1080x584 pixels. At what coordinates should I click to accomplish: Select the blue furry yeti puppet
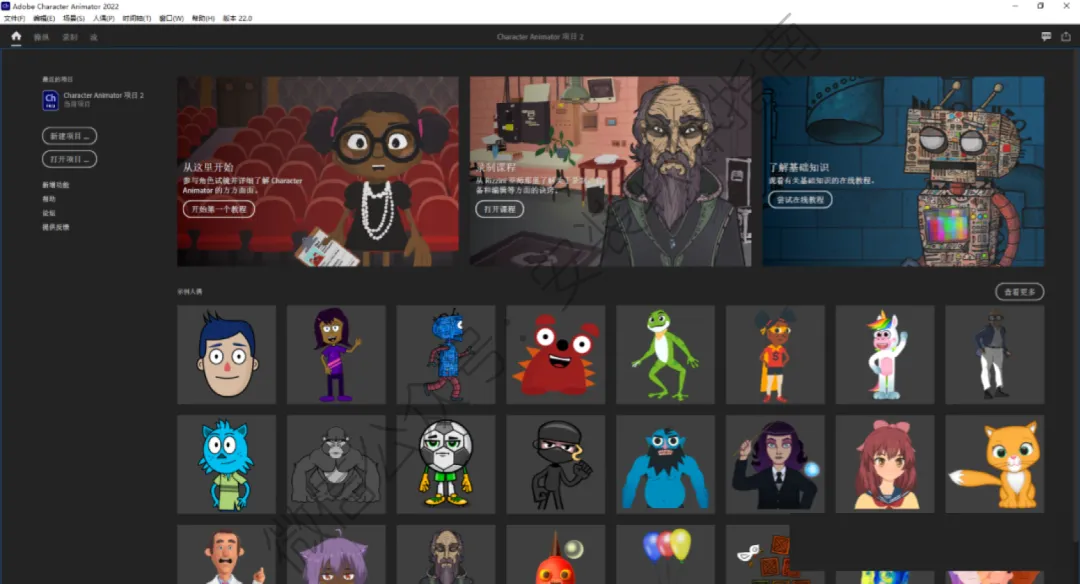[x=665, y=464]
